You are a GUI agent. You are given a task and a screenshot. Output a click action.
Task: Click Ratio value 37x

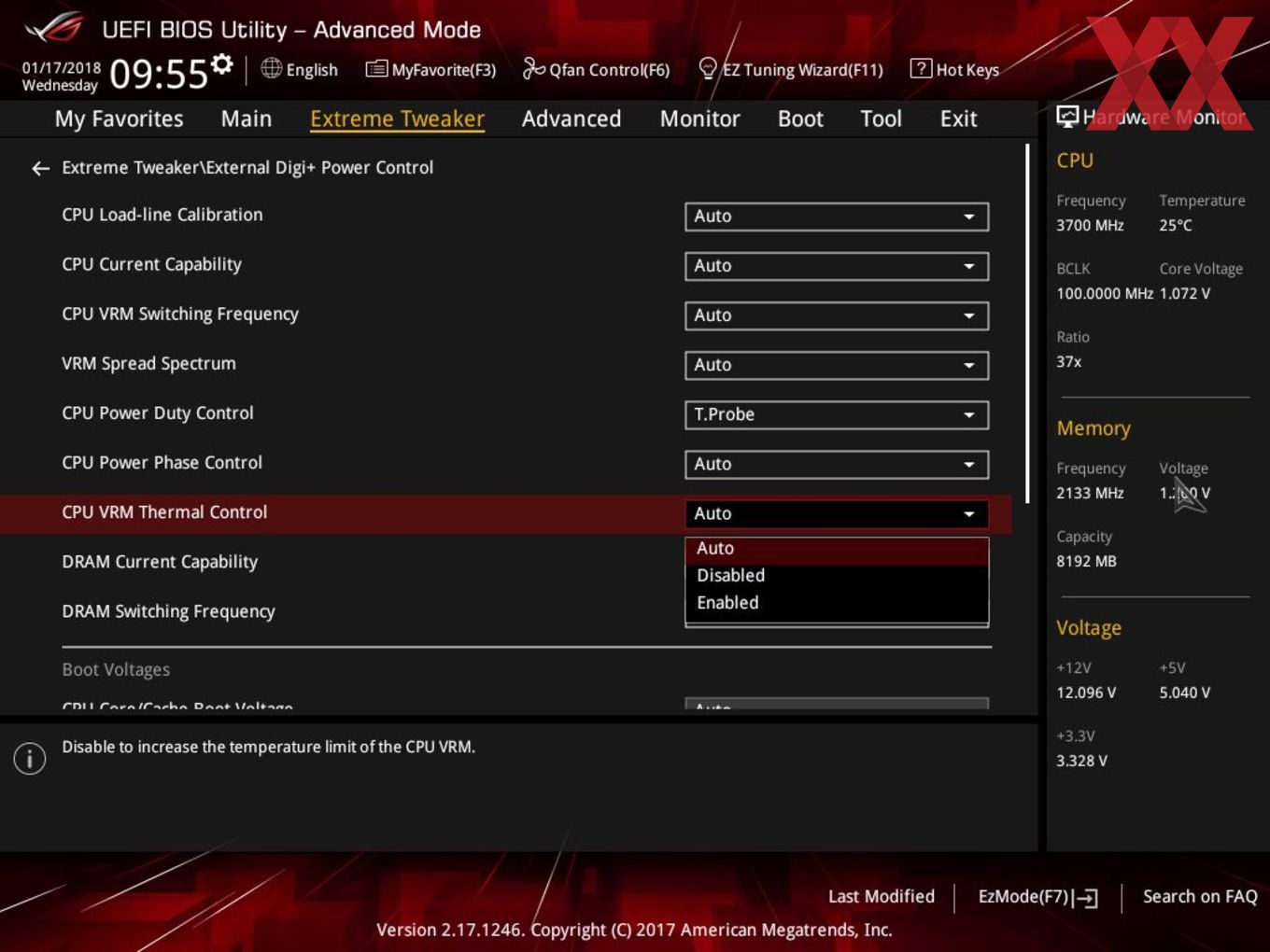tap(1069, 361)
